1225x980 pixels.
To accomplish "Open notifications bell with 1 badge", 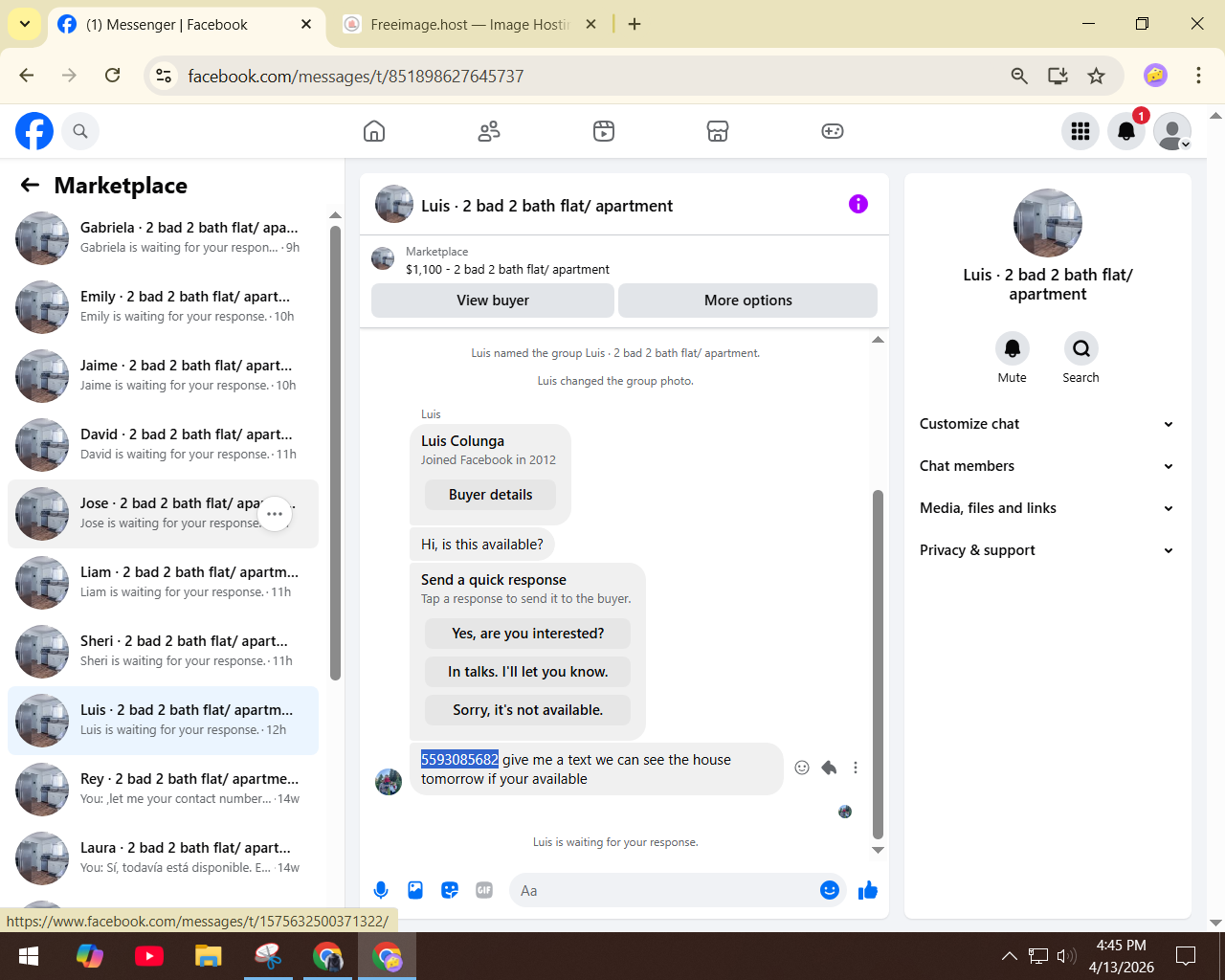I will click(x=1126, y=131).
